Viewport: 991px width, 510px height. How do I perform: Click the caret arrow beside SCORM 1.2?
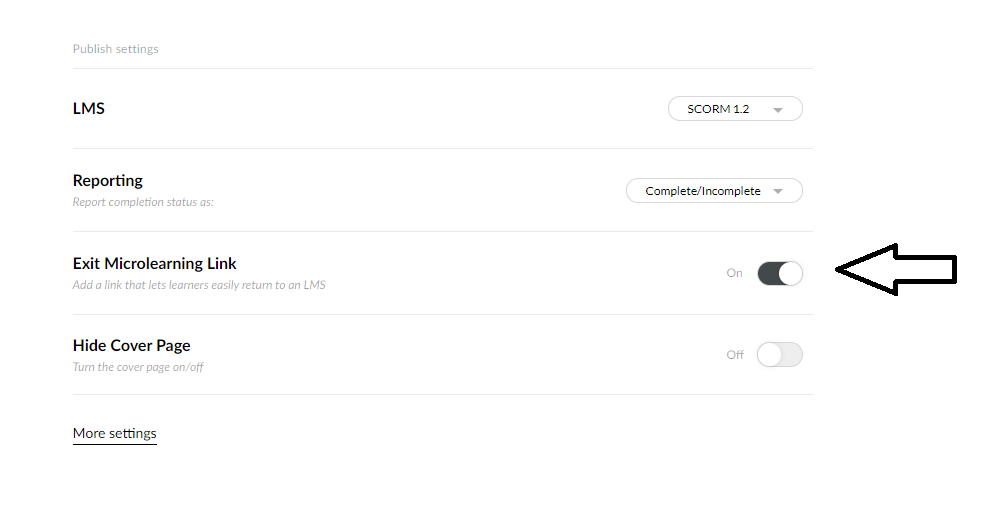click(x=778, y=110)
